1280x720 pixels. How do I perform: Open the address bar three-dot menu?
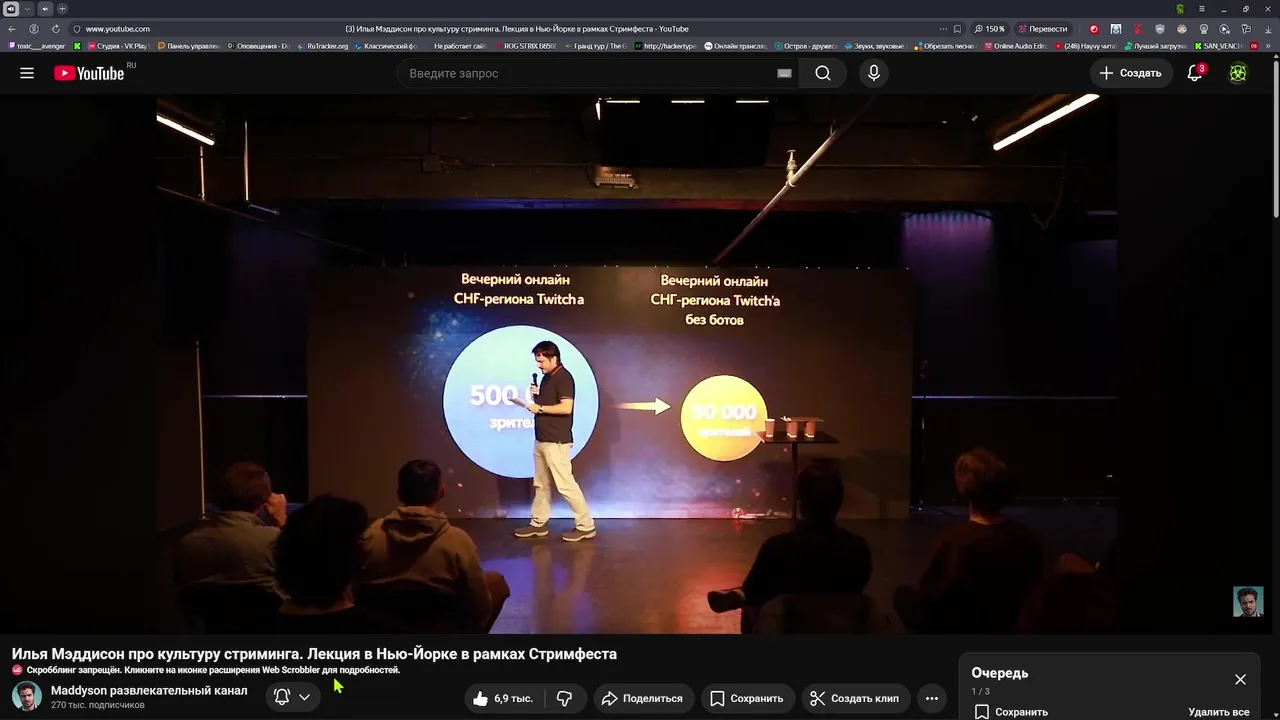(943, 29)
